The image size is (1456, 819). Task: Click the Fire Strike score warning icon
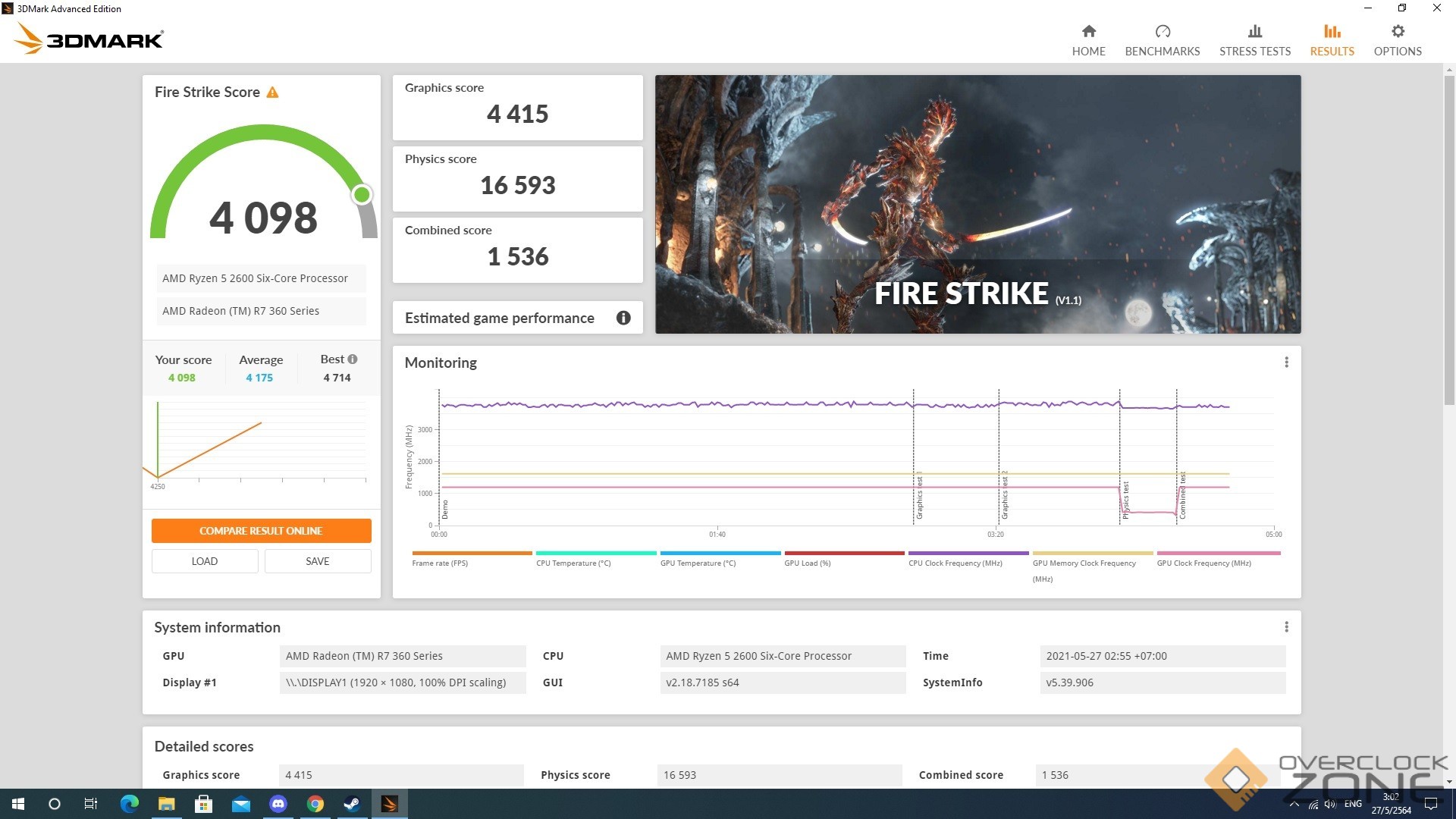272,93
